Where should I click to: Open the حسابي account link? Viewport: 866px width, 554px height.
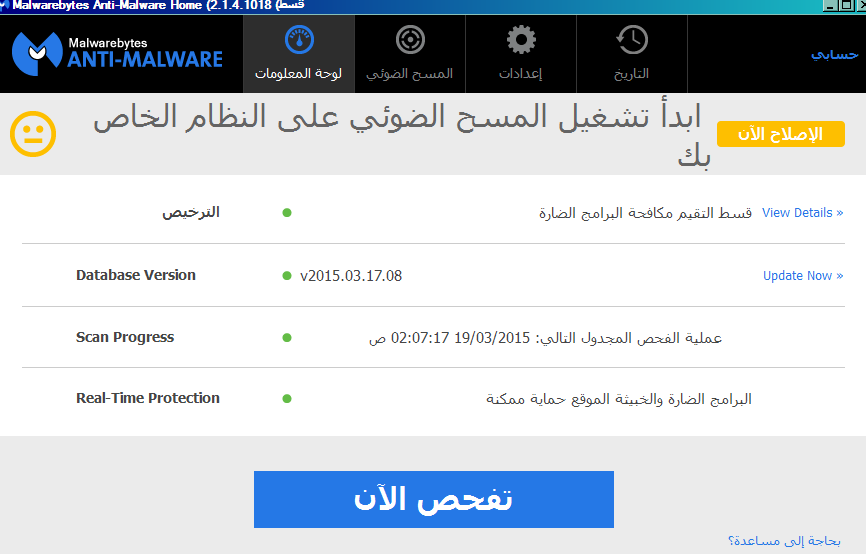[x=834, y=54]
